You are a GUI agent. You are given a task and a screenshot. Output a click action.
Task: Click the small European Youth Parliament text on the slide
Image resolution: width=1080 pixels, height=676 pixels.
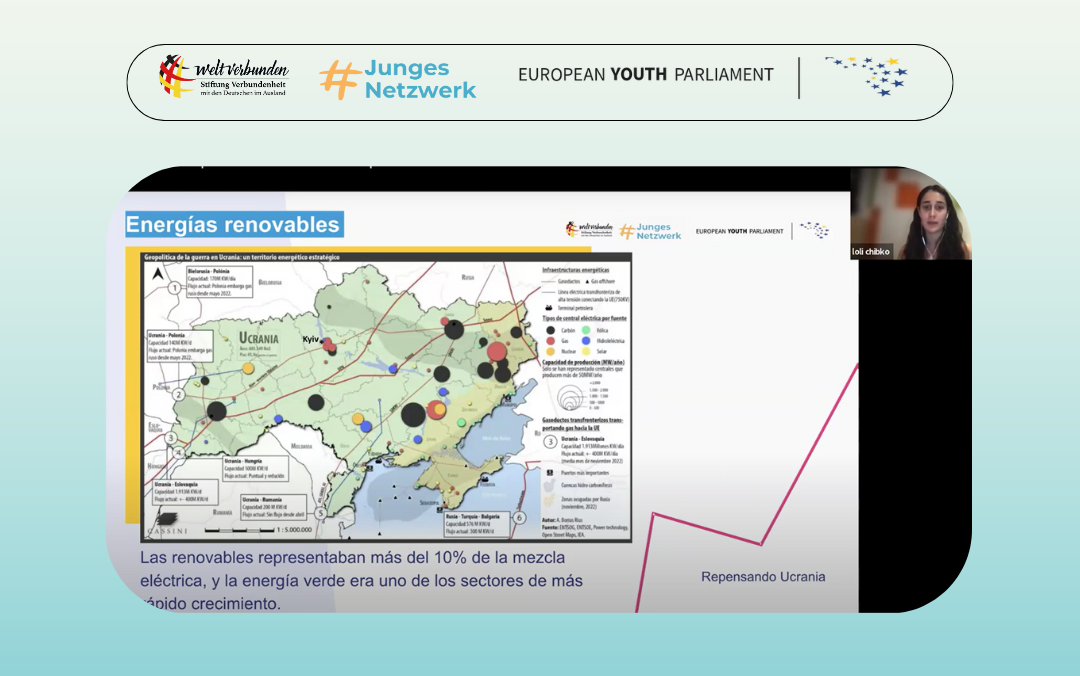(x=739, y=232)
